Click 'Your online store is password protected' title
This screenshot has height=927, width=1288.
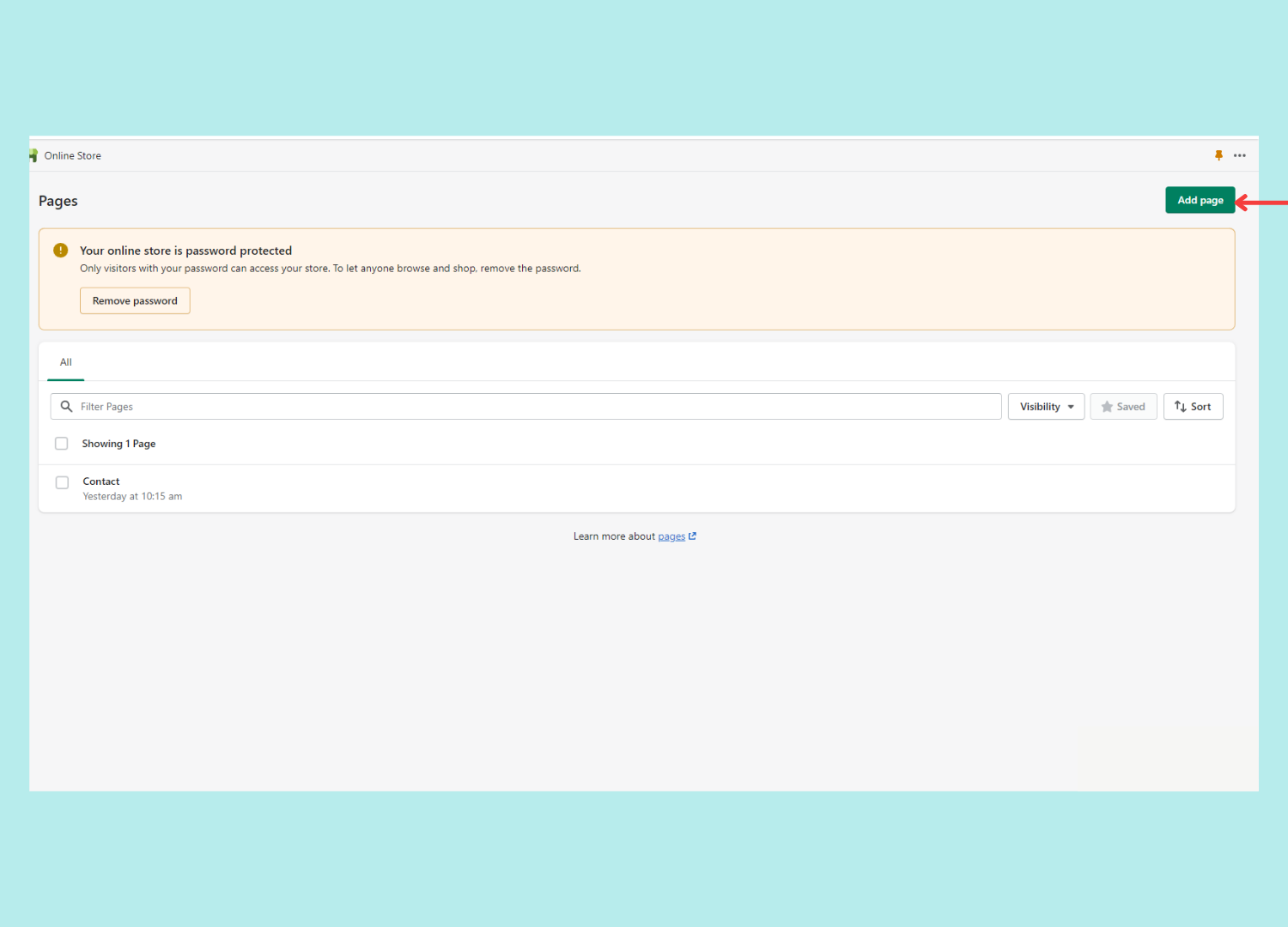coord(186,251)
